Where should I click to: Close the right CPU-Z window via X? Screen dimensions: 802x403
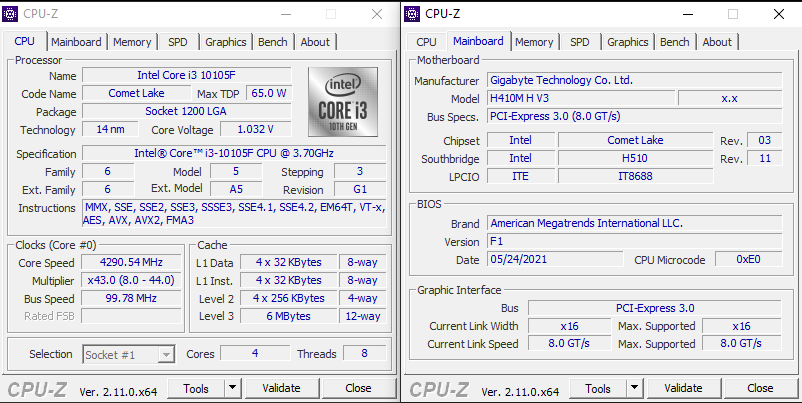778,14
